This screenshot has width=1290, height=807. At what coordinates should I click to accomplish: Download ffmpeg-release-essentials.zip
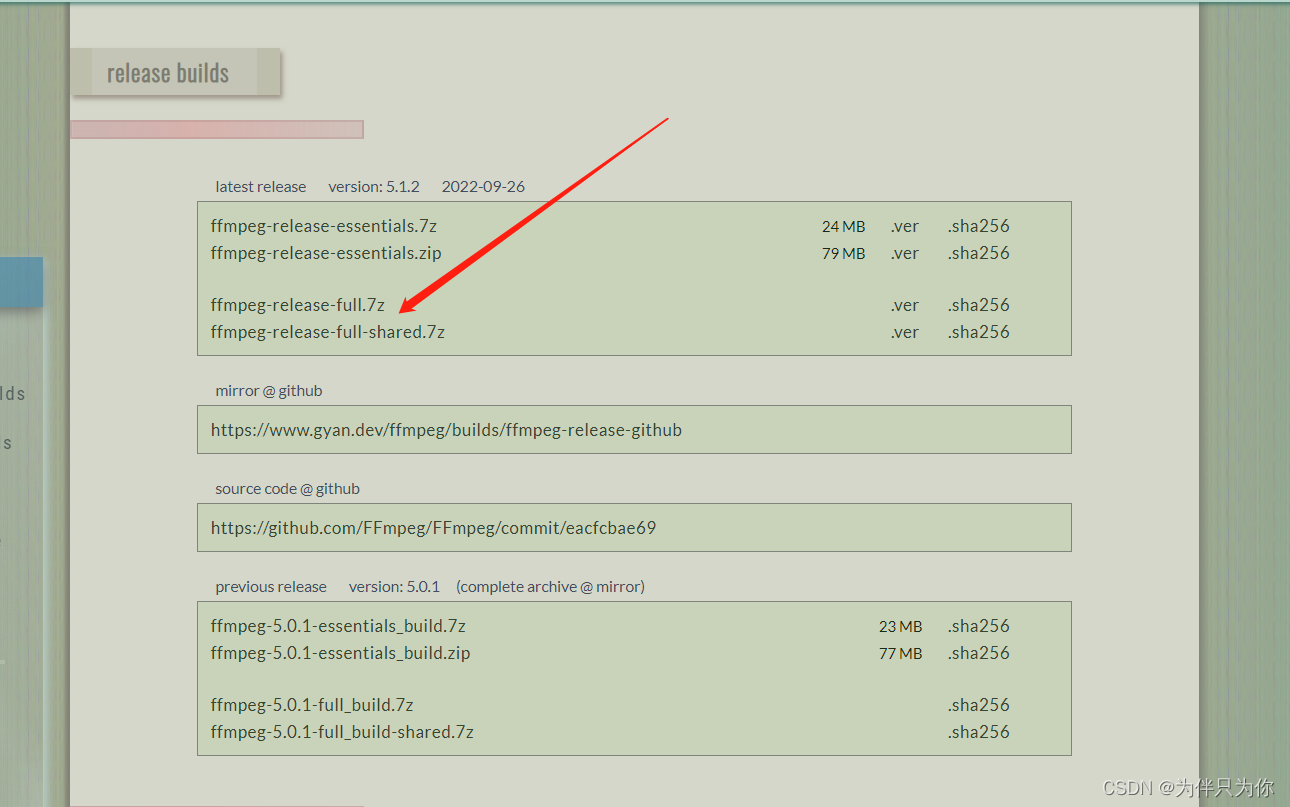click(326, 253)
